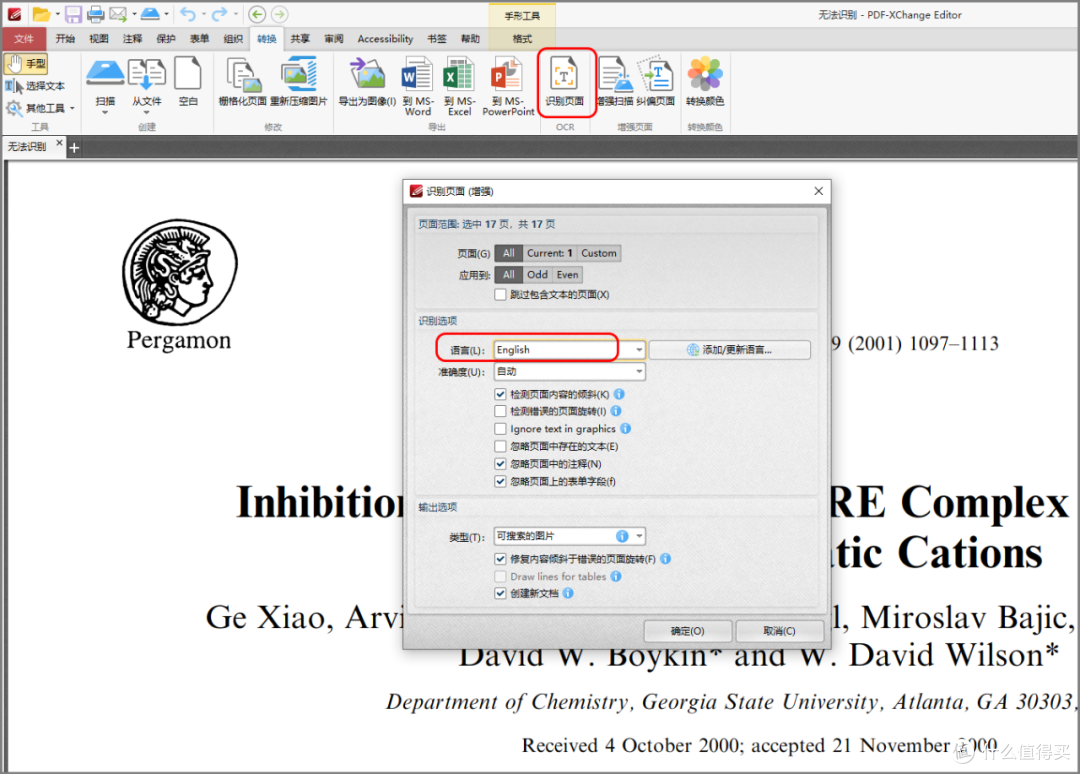Select the 手型 Hand tool
Viewport: 1080px width, 774px height.
tap(26, 63)
